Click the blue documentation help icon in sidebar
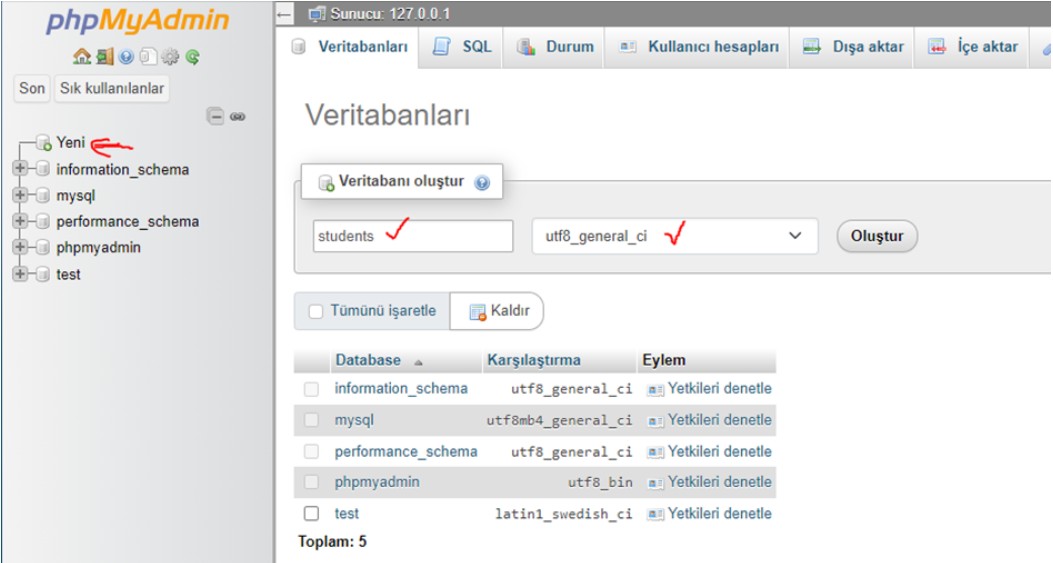This screenshot has height=563, width=1053. tap(126, 58)
